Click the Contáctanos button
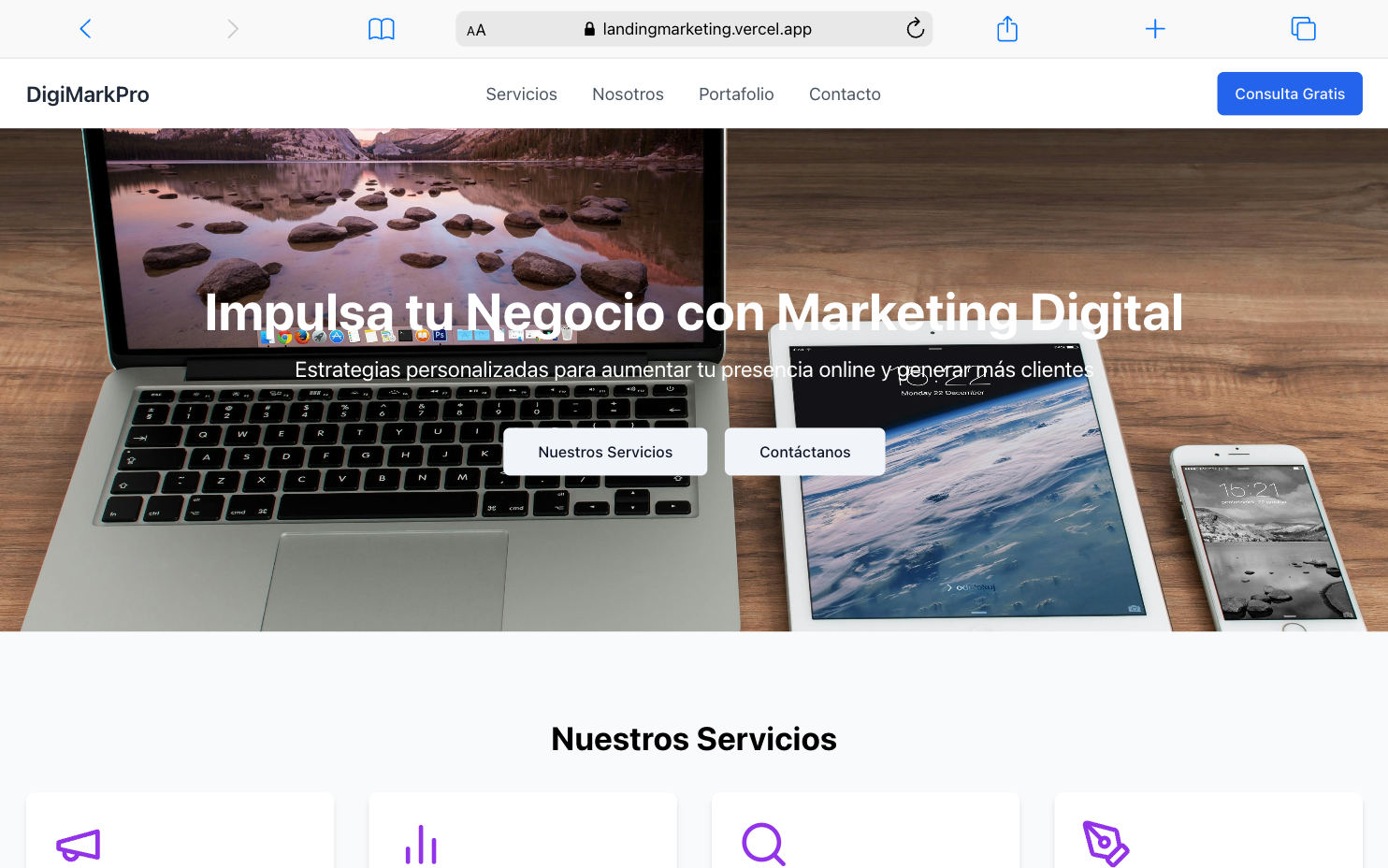The height and width of the screenshot is (868, 1388). 804,452
